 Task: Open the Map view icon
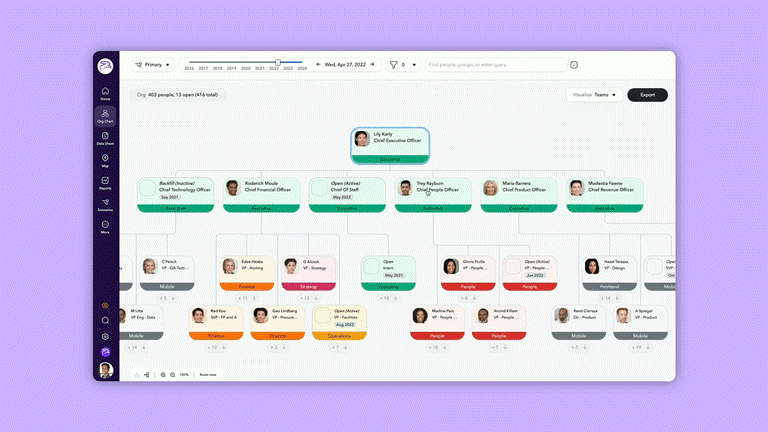(105, 161)
